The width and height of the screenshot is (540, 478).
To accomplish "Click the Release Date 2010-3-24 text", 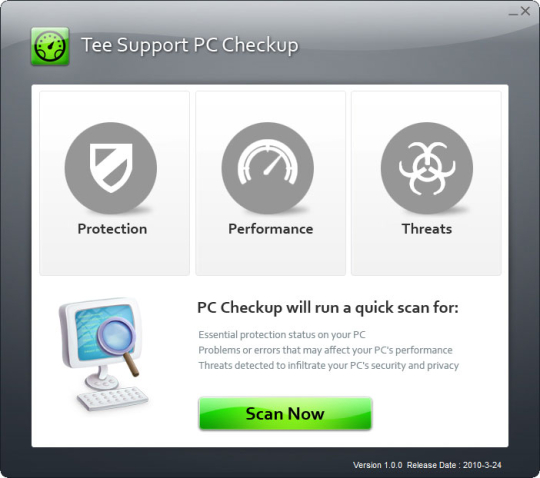I will coord(454,465).
